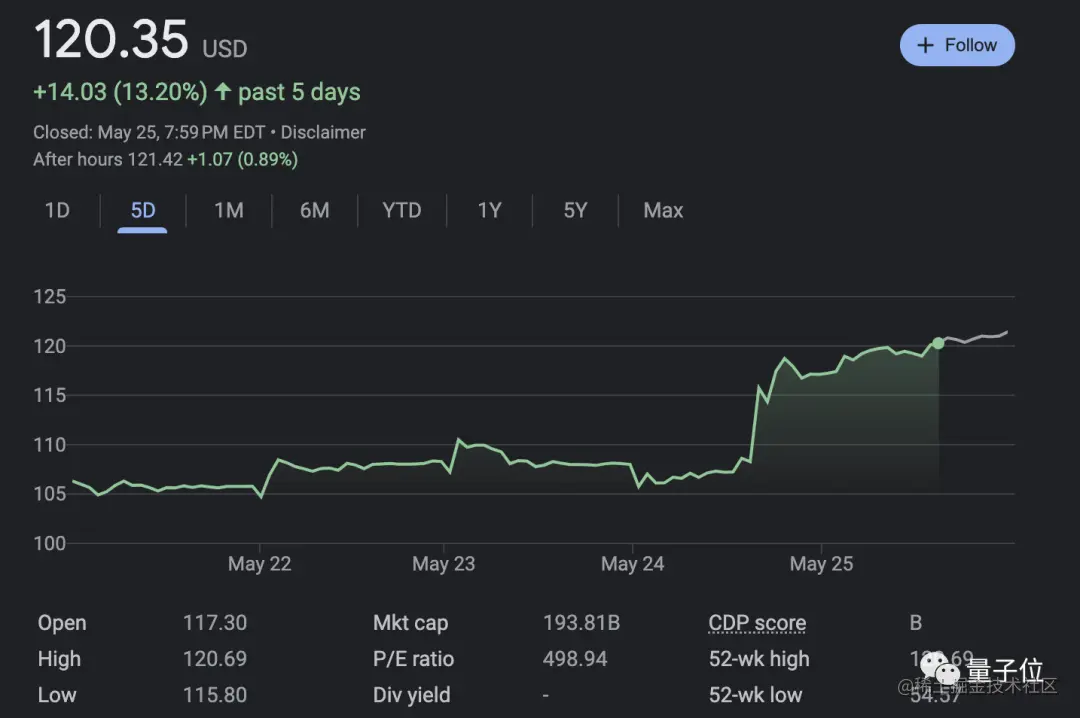The height and width of the screenshot is (718, 1080).
Task: Show the 1M chart range
Action: (229, 210)
